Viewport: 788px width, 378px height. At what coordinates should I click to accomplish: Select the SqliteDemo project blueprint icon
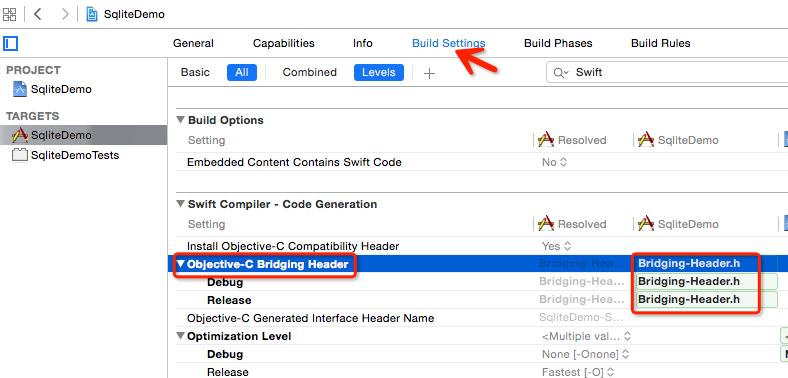(20, 89)
